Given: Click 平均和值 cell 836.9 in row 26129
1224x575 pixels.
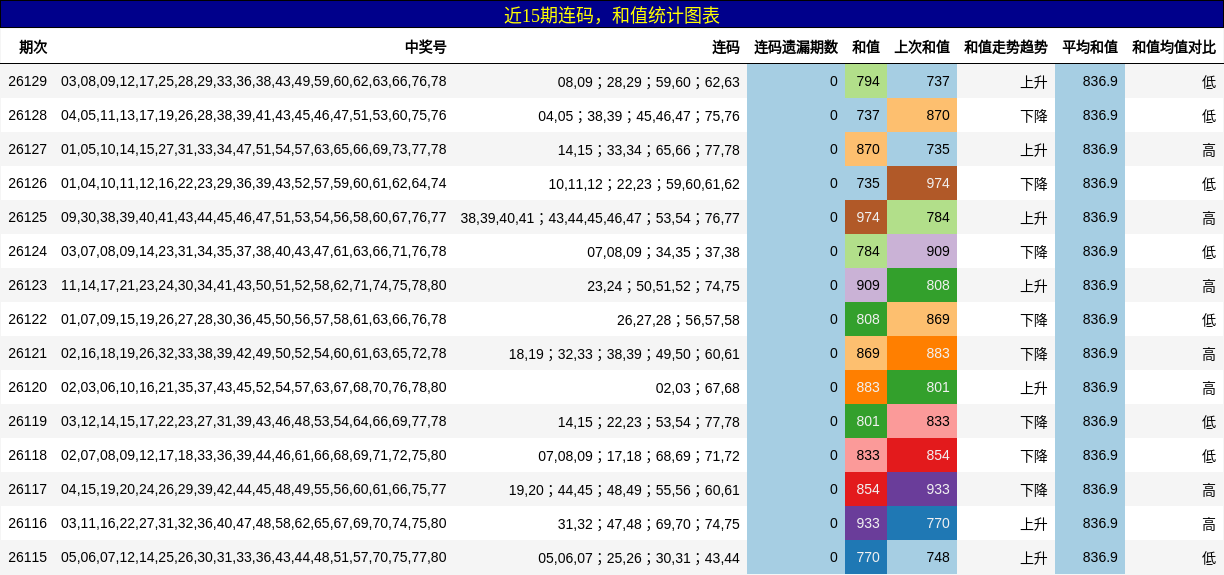Looking at the screenshot, I should (x=1090, y=81).
